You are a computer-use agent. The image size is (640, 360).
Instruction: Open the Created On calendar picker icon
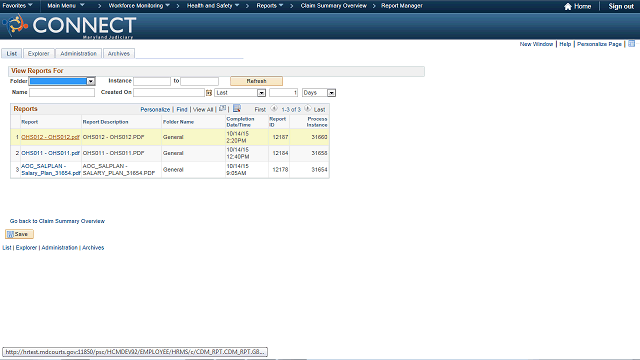pos(209,93)
